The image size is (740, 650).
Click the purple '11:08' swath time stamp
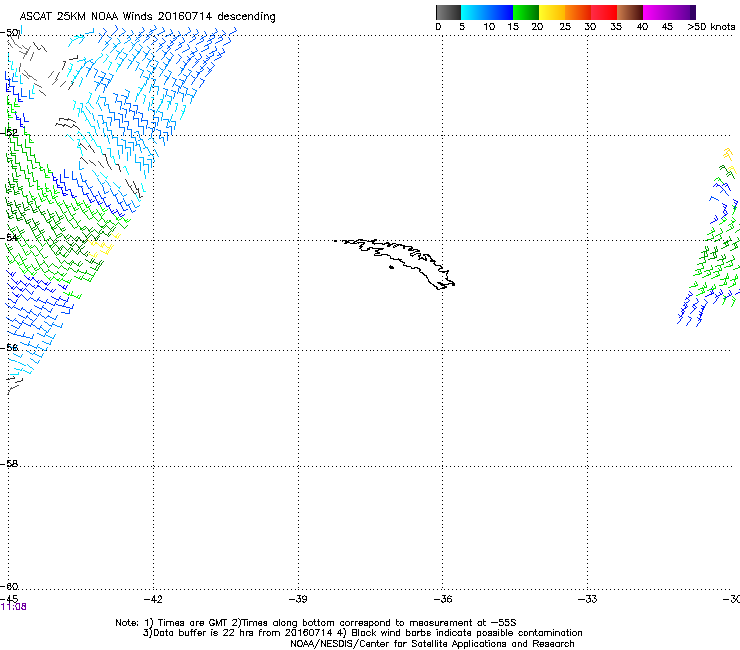[x=13, y=607]
